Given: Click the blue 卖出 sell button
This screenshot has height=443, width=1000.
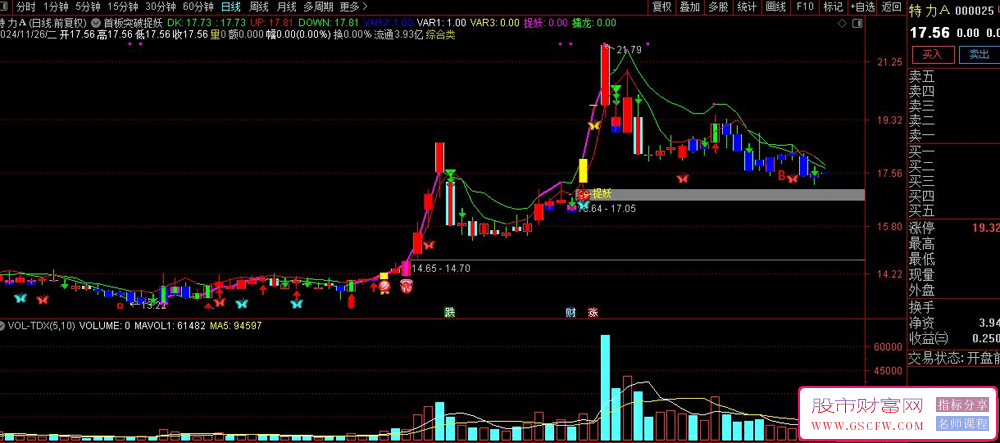Looking at the screenshot, I should point(979,54).
